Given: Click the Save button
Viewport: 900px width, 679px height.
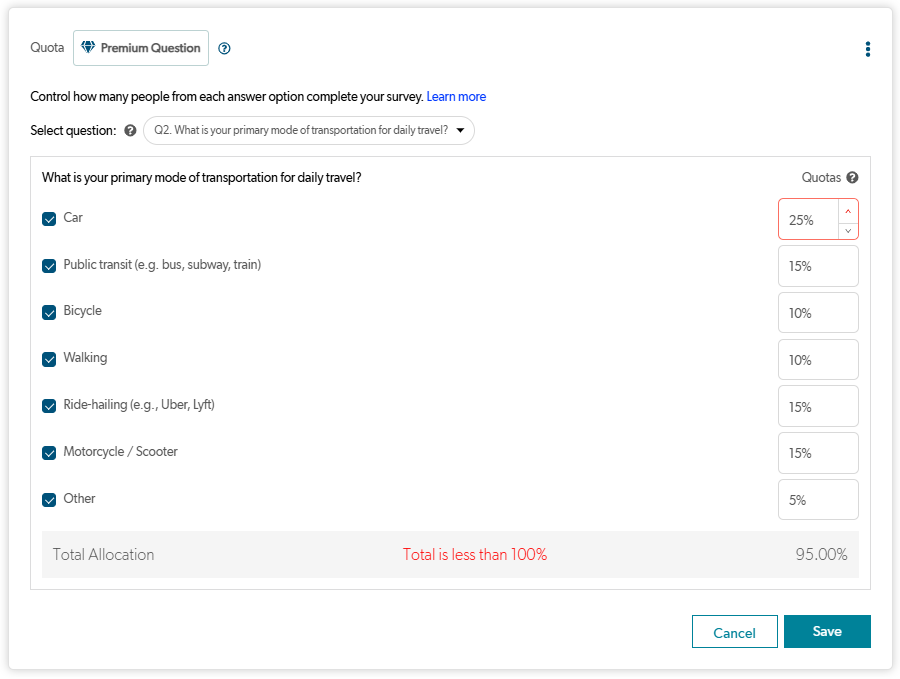Looking at the screenshot, I should [827, 632].
